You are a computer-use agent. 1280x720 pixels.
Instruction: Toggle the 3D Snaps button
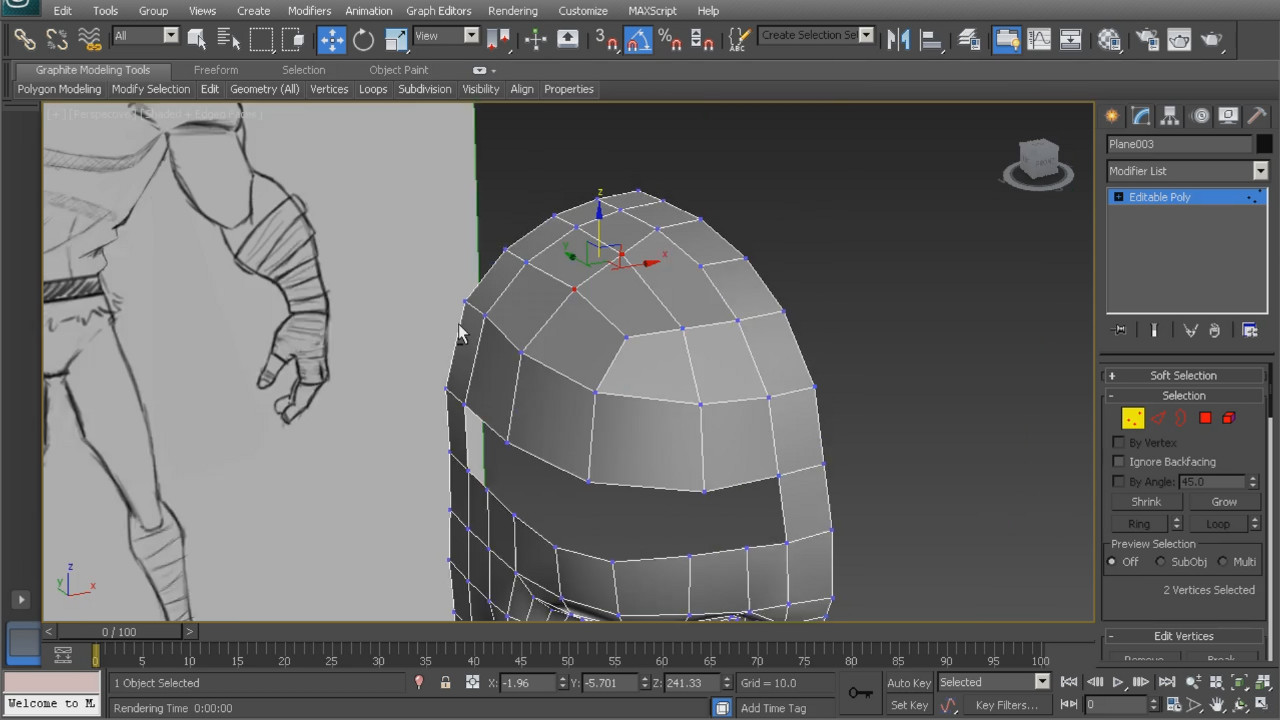click(606, 39)
